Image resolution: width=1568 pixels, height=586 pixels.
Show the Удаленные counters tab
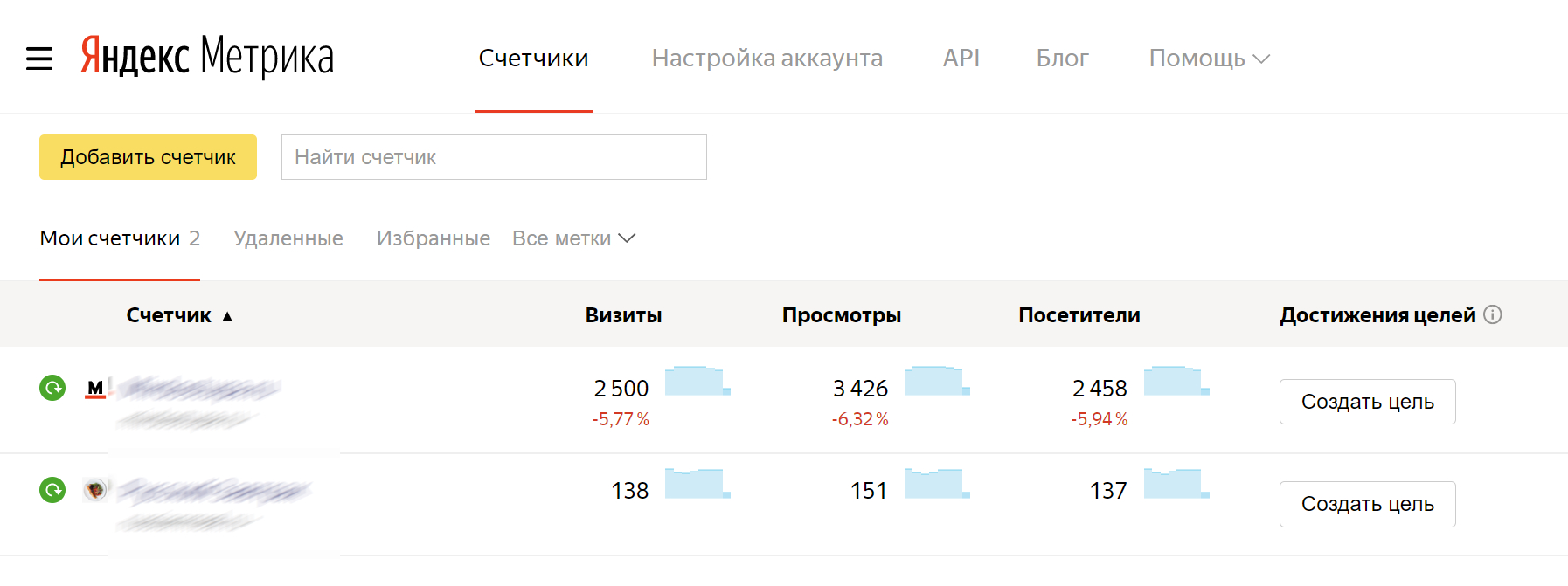(288, 238)
